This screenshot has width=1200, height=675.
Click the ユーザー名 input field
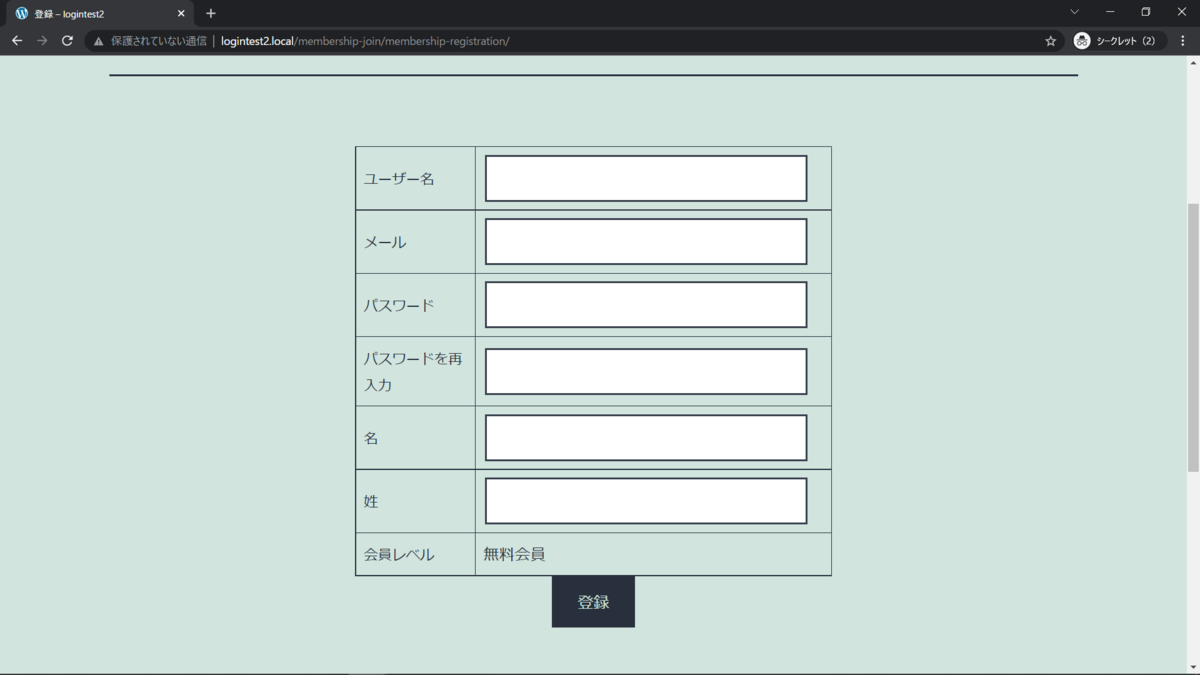point(645,177)
